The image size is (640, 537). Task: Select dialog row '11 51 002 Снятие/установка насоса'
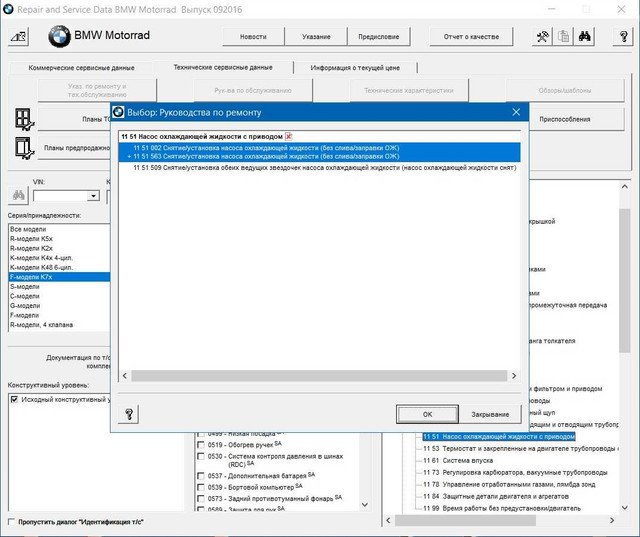(x=320, y=148)
